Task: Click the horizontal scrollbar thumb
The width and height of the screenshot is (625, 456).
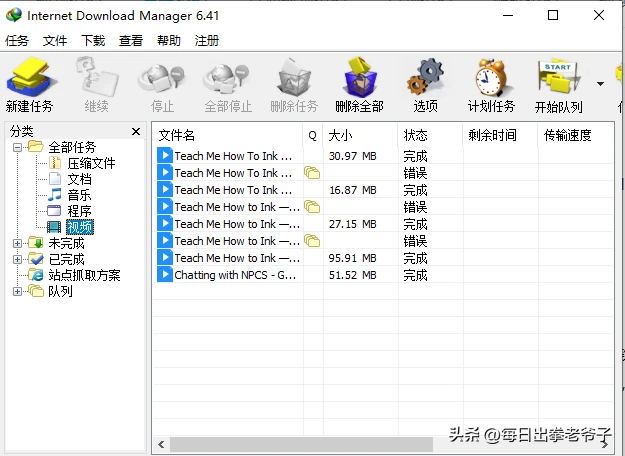Action: (x=301, y=444)
